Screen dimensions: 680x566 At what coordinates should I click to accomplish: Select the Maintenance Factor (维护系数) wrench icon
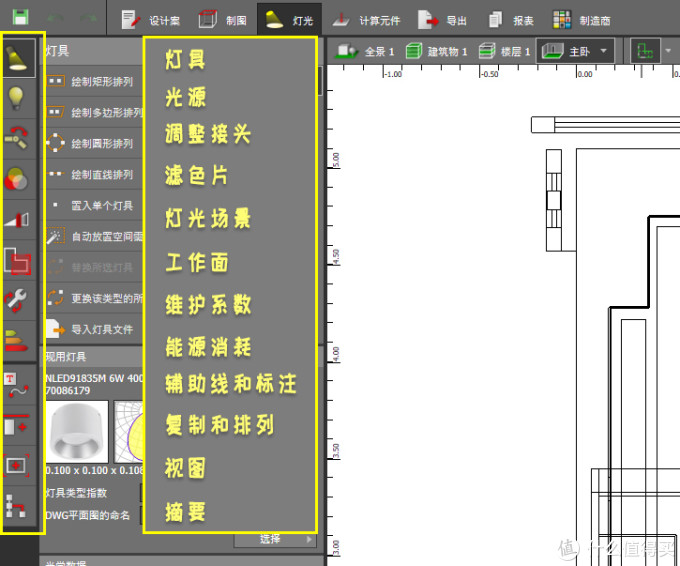pos(19,298)
